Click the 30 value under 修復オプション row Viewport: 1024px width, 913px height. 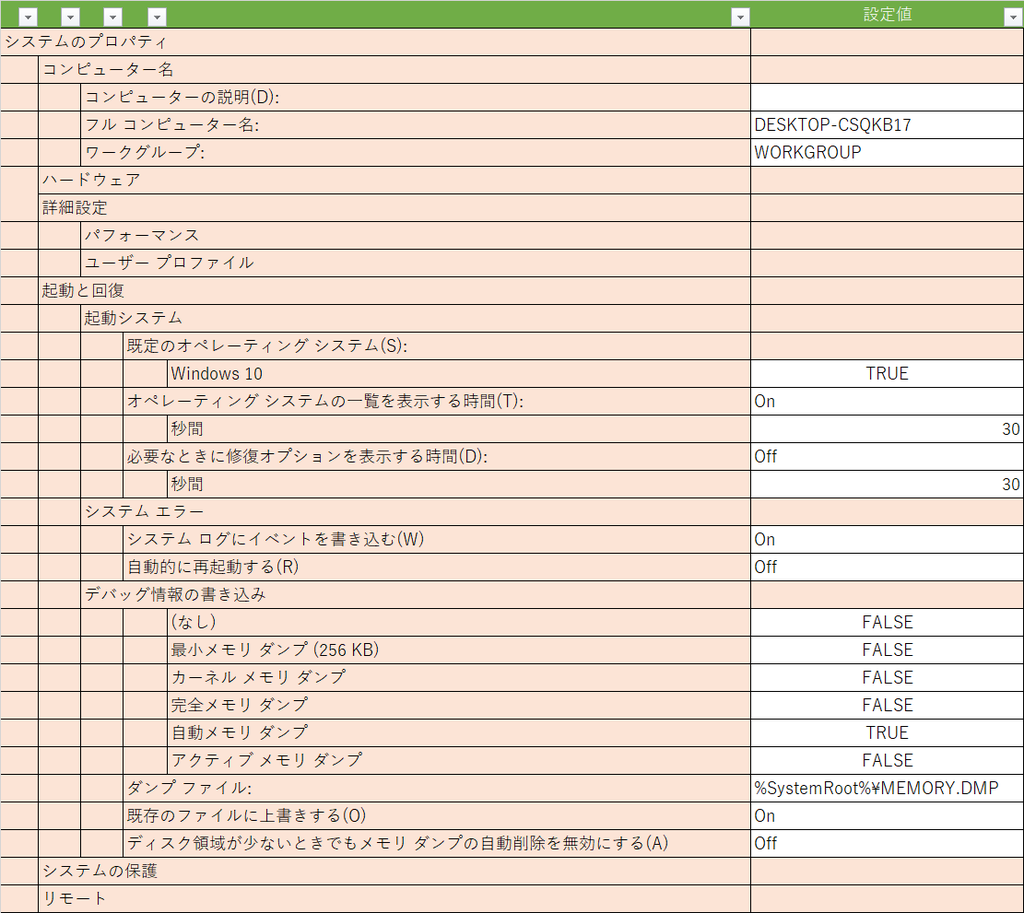[887, 484]
